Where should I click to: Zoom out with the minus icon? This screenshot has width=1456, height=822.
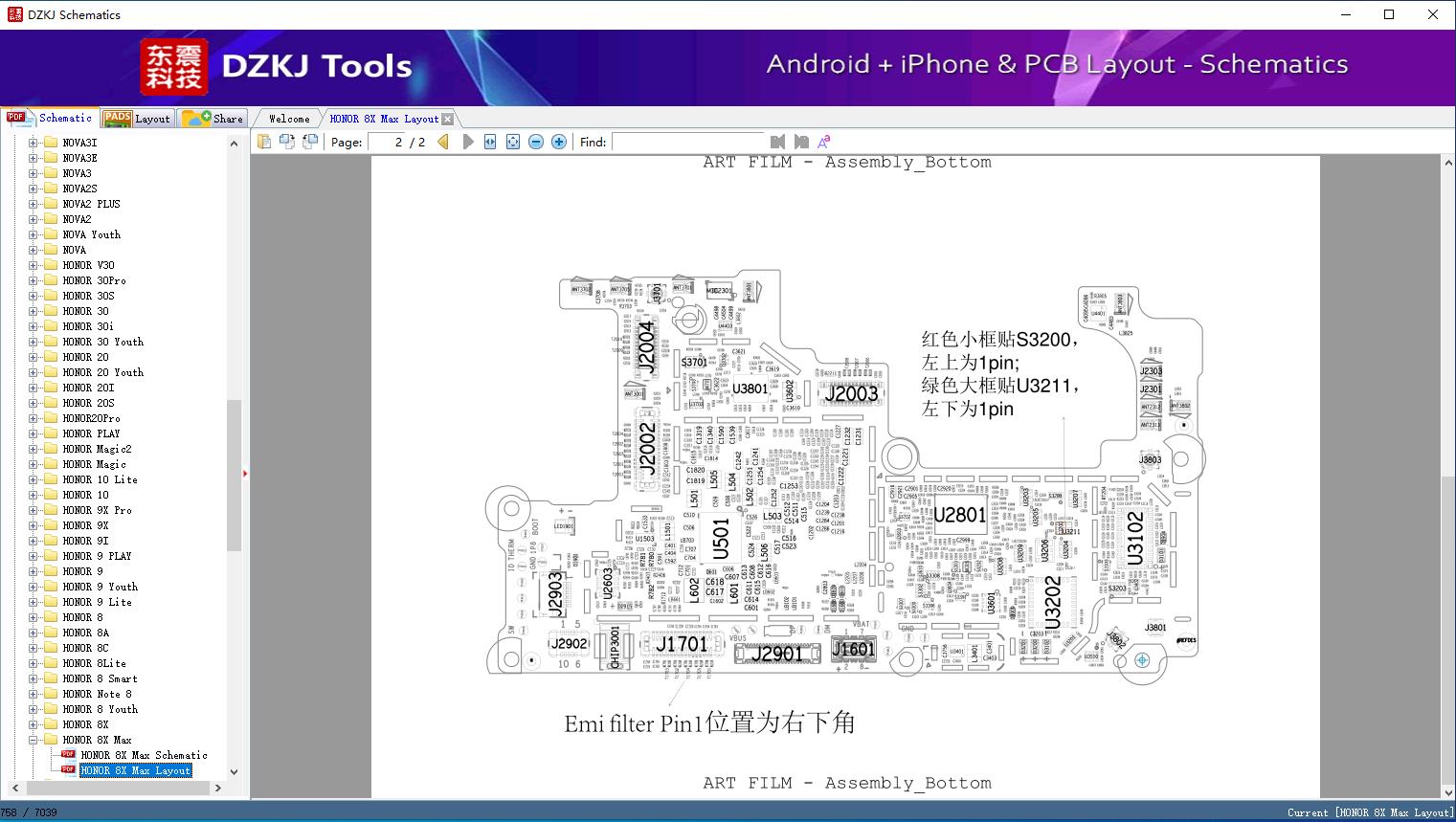[536, 142]
